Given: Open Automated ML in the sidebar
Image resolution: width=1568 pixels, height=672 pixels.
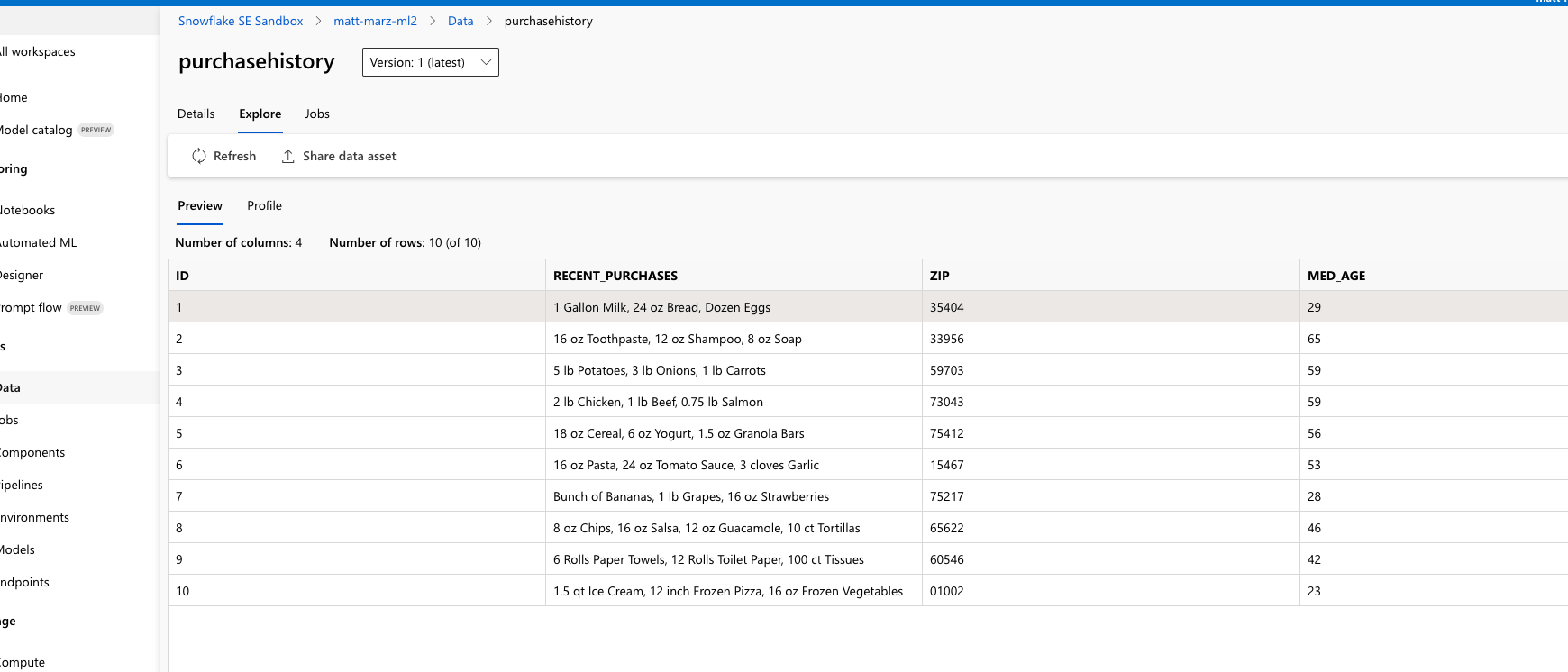Looking at the screenshot, I should point(39,243).
